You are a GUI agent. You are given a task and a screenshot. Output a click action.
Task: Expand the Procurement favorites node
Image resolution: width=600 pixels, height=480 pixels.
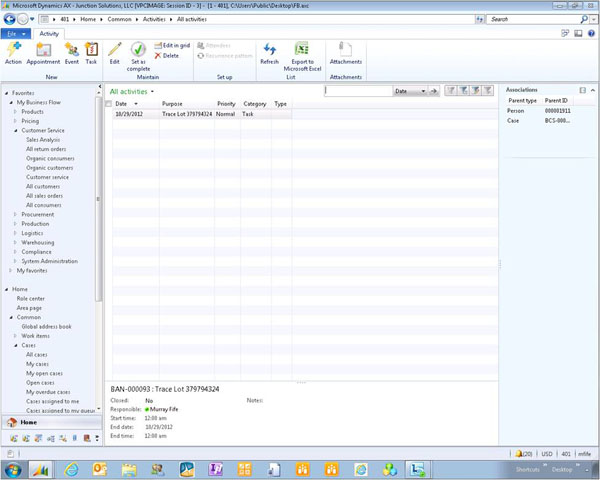pyautogui.click(x=15, y=214)
